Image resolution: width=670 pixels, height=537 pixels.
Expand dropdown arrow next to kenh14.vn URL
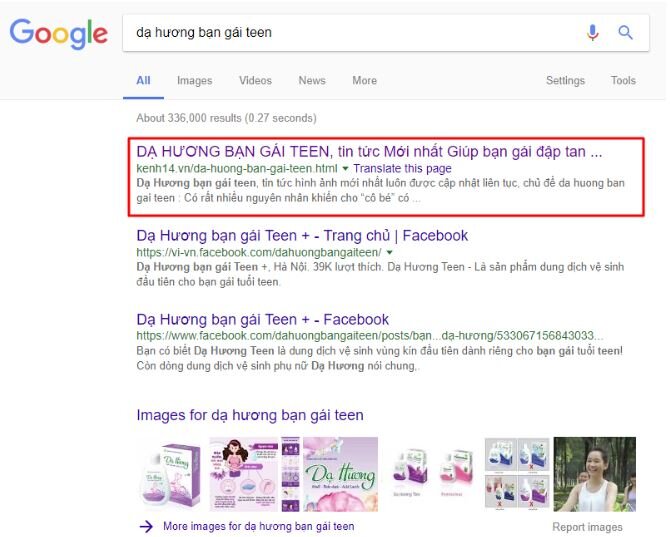(345, 168)
